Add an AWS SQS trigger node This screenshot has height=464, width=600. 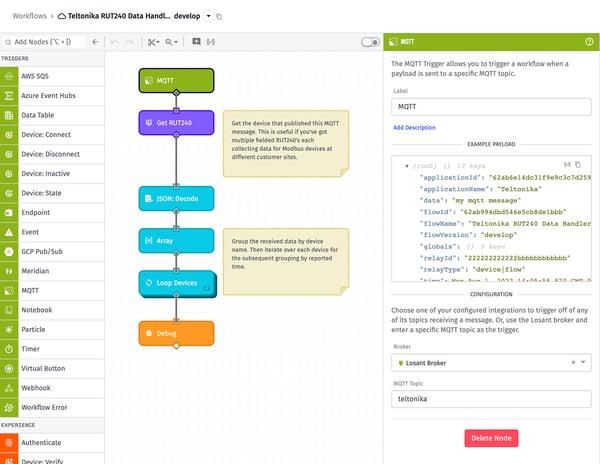tap(52, 76)
